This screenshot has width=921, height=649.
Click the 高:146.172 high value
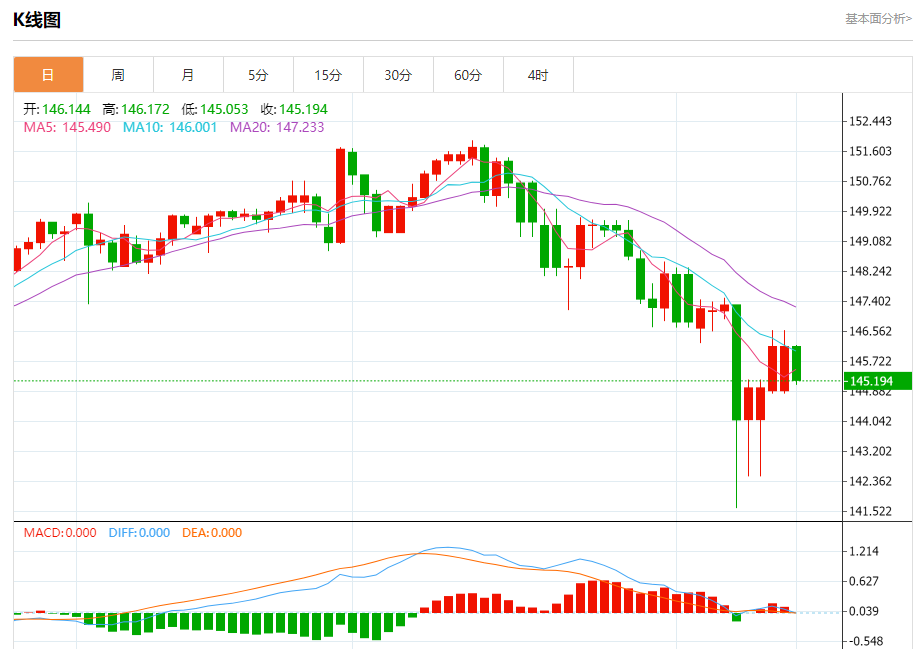(x=136, y=109)
